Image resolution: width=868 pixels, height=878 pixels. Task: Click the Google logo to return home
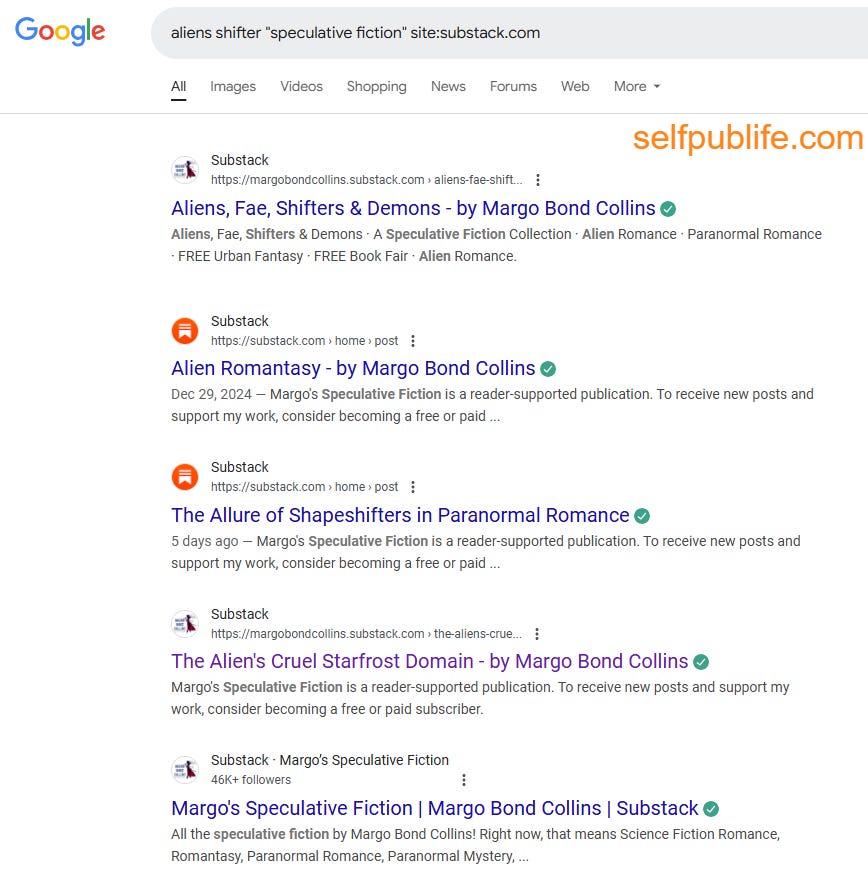click(x=60, y=31)
